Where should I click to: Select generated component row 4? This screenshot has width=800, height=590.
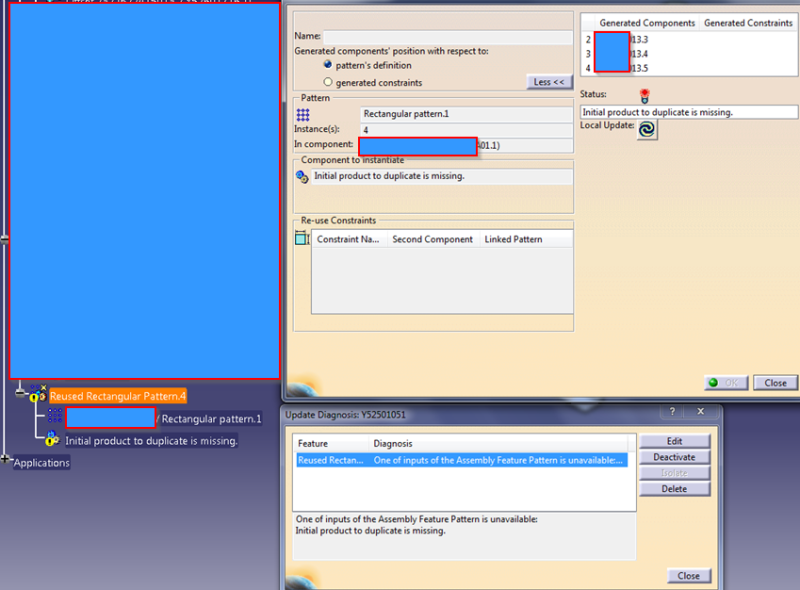(689, 68)
